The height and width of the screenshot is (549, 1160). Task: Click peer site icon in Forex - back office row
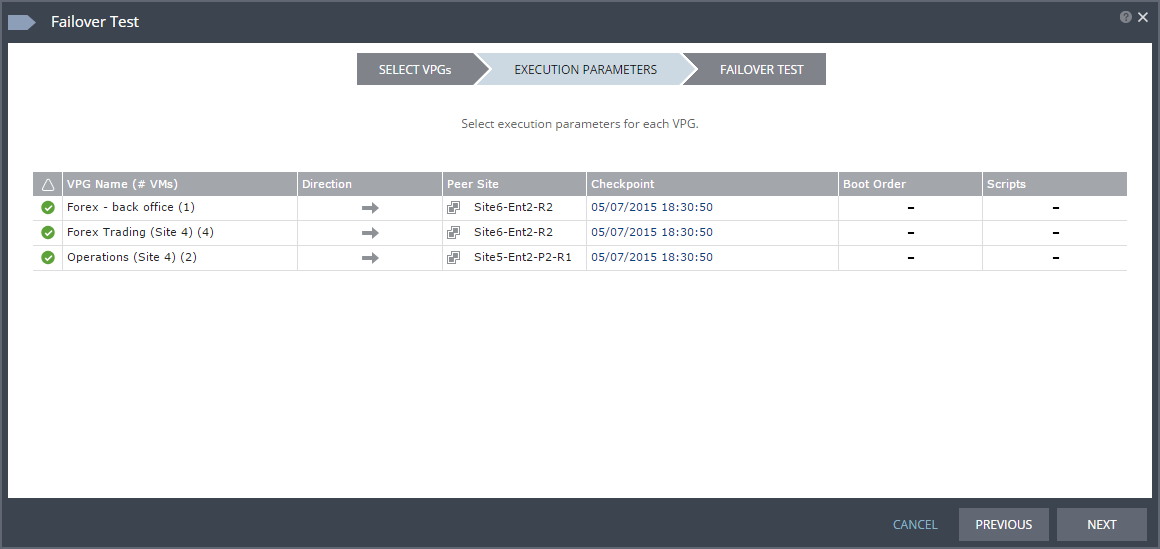[x=453, y=208]
